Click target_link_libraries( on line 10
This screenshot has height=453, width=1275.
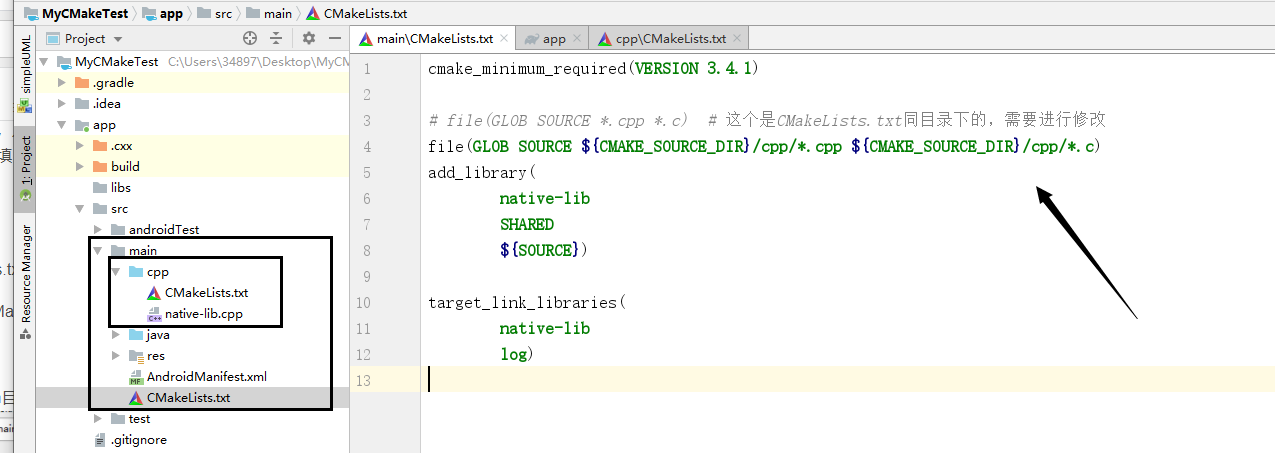(527, 303)
